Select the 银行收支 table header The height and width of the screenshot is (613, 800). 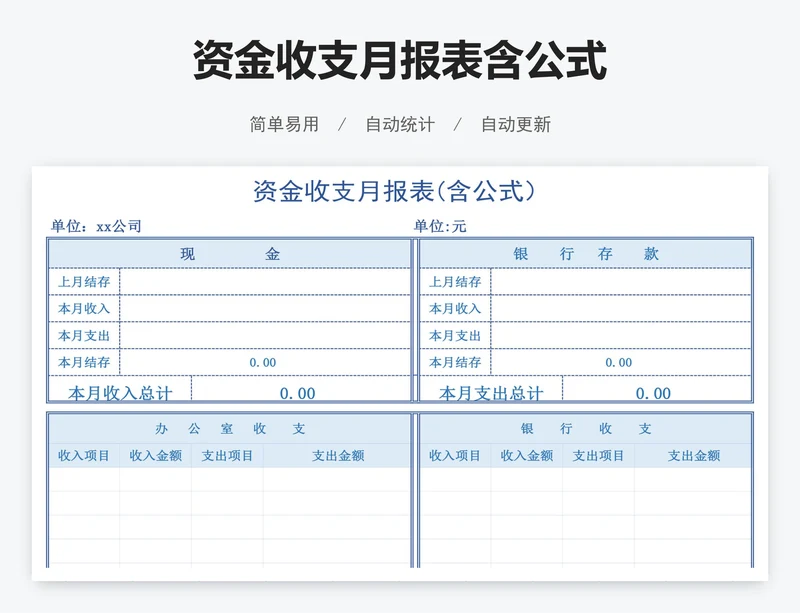(x=585, y=429)
